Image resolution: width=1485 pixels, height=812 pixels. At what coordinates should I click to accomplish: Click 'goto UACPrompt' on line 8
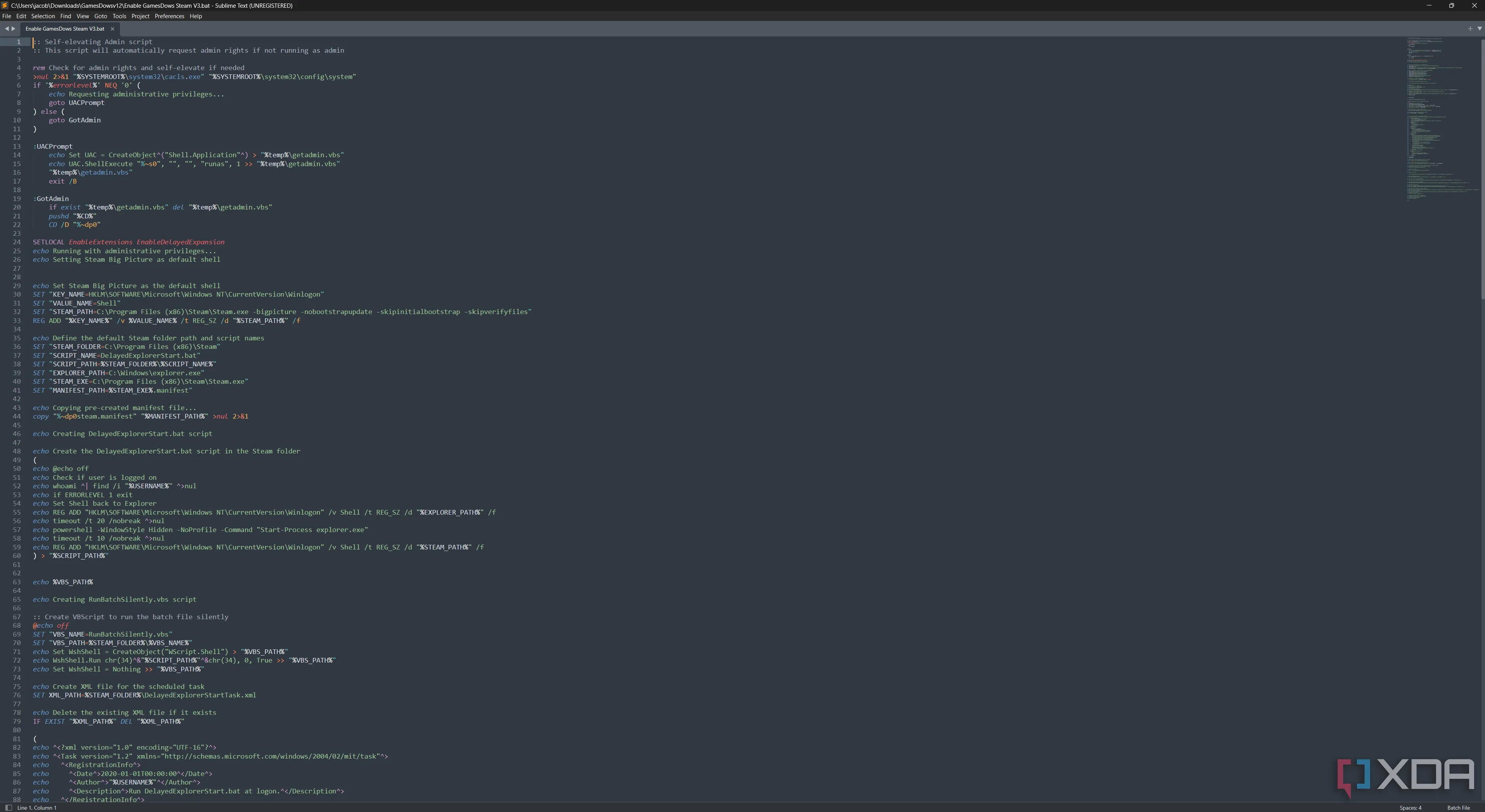pyautogui.click(x=77, y=103)
